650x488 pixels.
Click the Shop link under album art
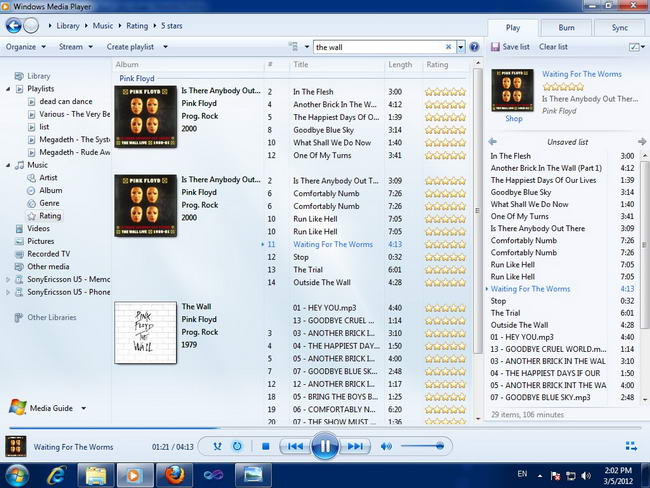tap(514, 119)
